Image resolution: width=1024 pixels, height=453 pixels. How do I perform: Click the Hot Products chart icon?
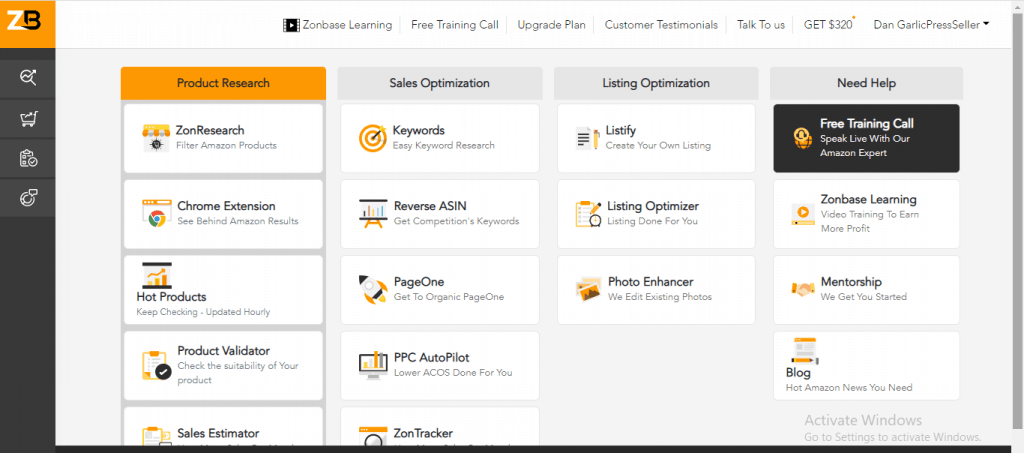click(156, 275)
